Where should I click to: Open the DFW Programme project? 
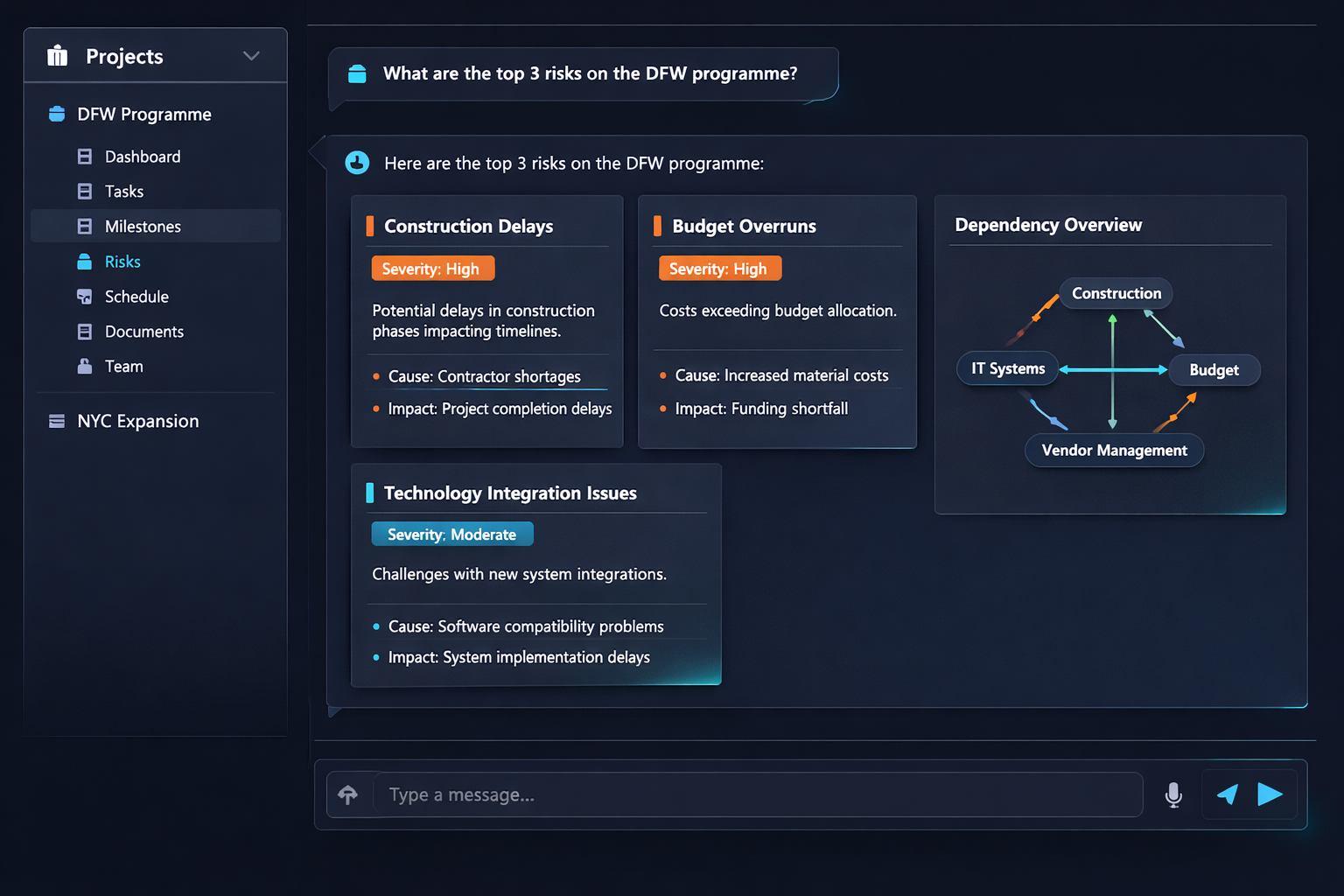coord(144,115)
